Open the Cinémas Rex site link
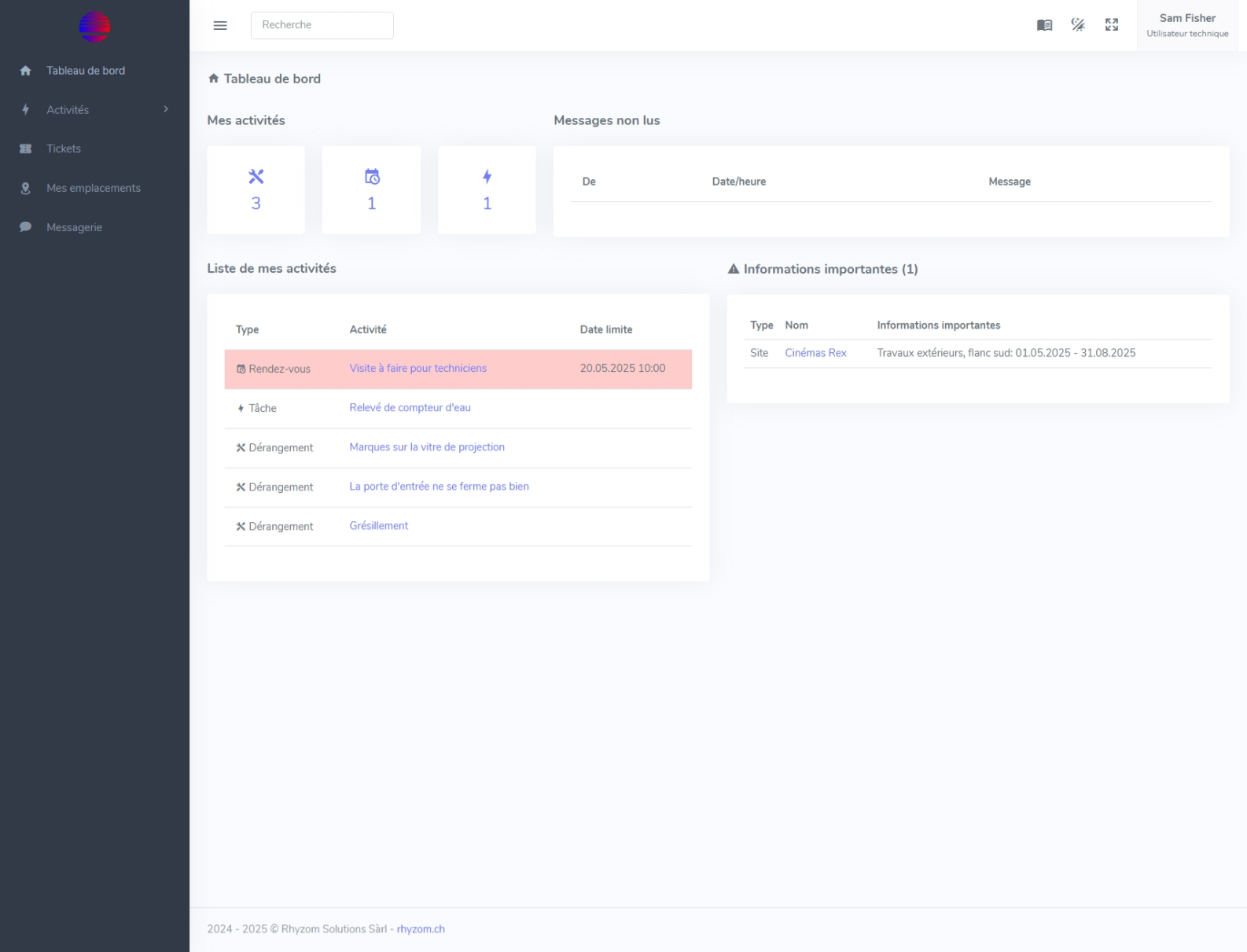This screenshot has height=952, width=1247. (815, 353)
